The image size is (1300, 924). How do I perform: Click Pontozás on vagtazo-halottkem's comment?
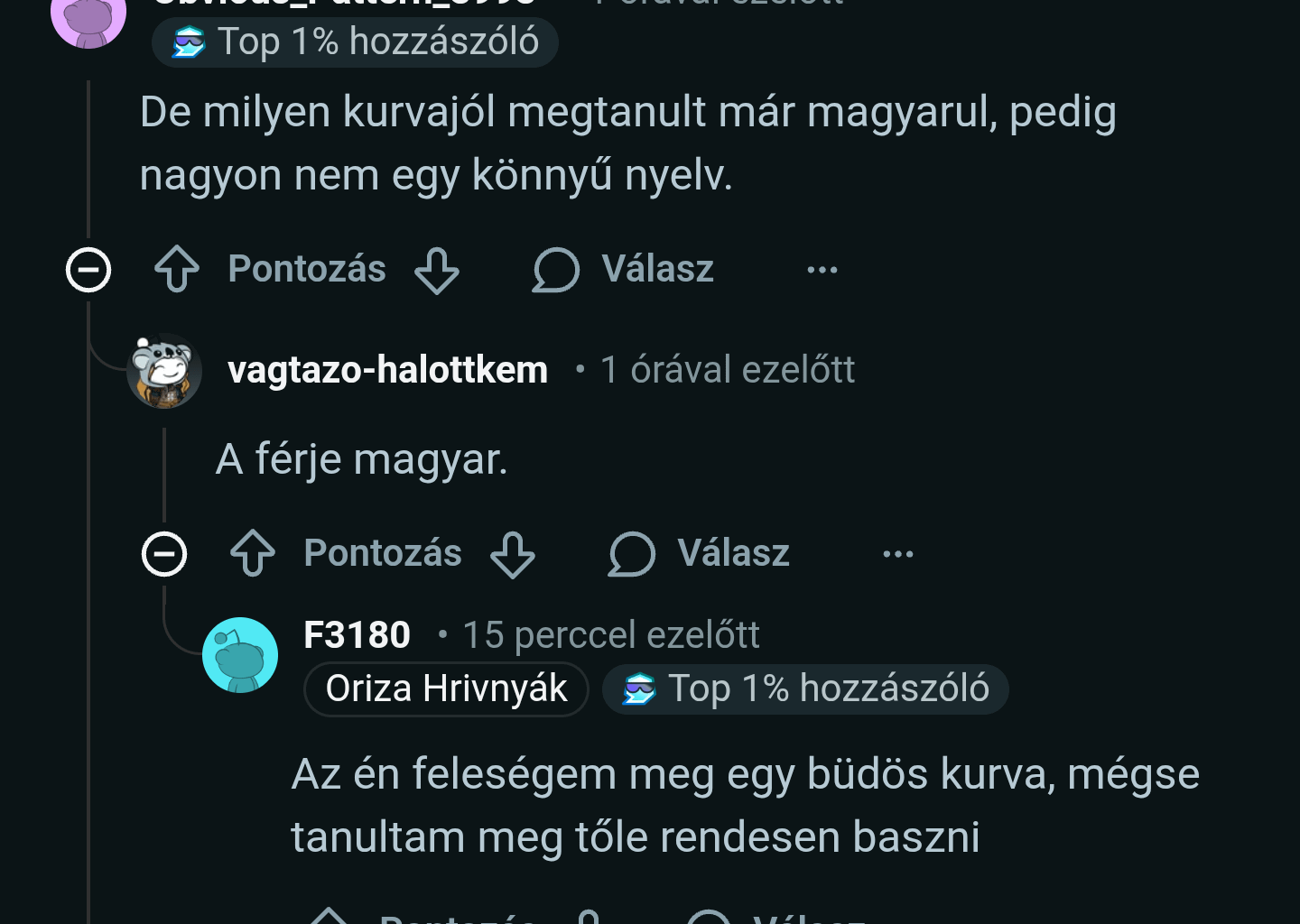pyautogui.click(x=383, y=554)
